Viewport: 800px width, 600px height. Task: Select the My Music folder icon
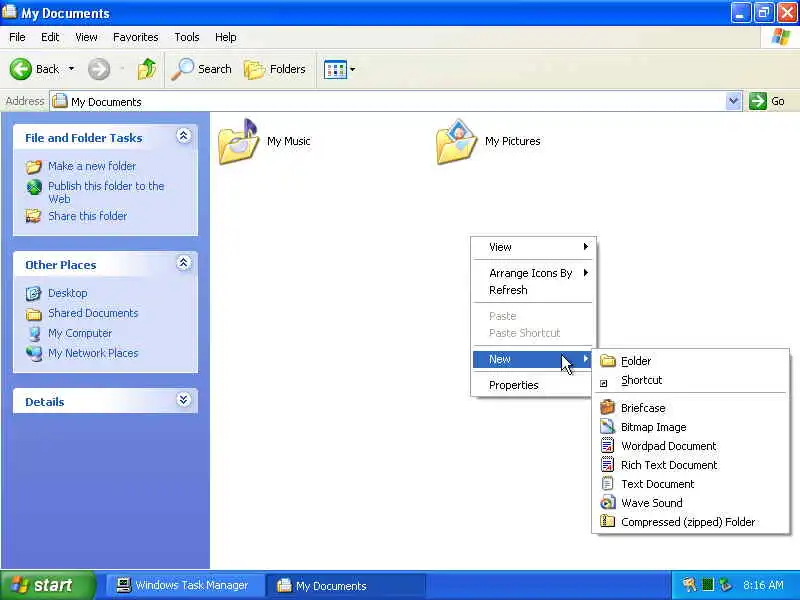(x=238, y=141)
